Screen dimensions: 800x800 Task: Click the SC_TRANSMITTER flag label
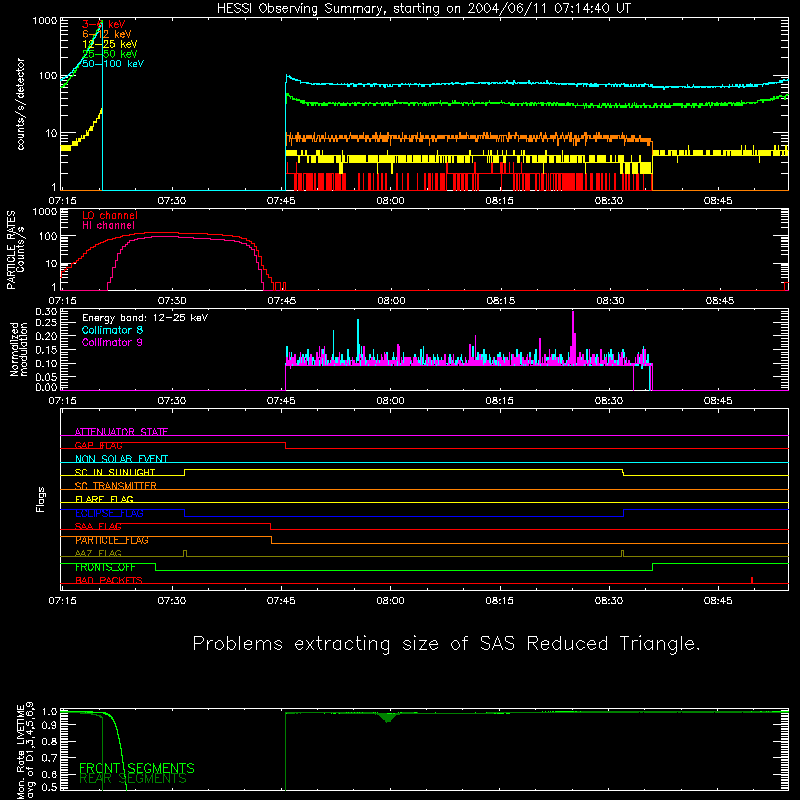115,486
